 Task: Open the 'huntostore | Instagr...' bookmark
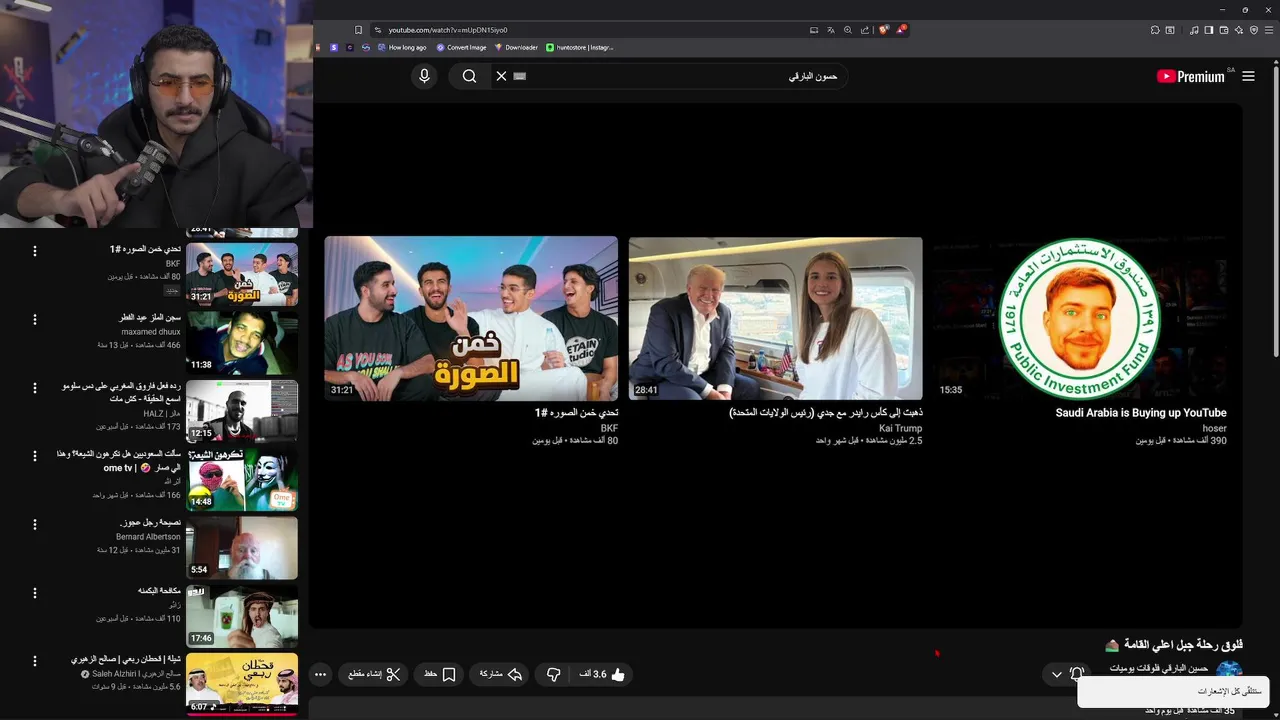(580, 47)
